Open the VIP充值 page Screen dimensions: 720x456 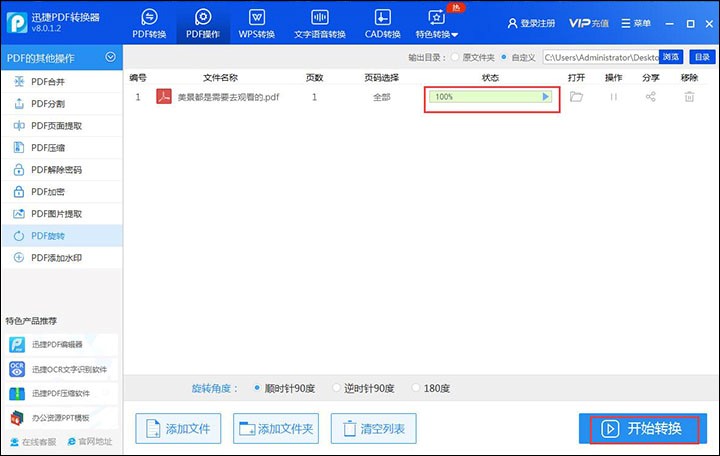[x=589, y=23]
